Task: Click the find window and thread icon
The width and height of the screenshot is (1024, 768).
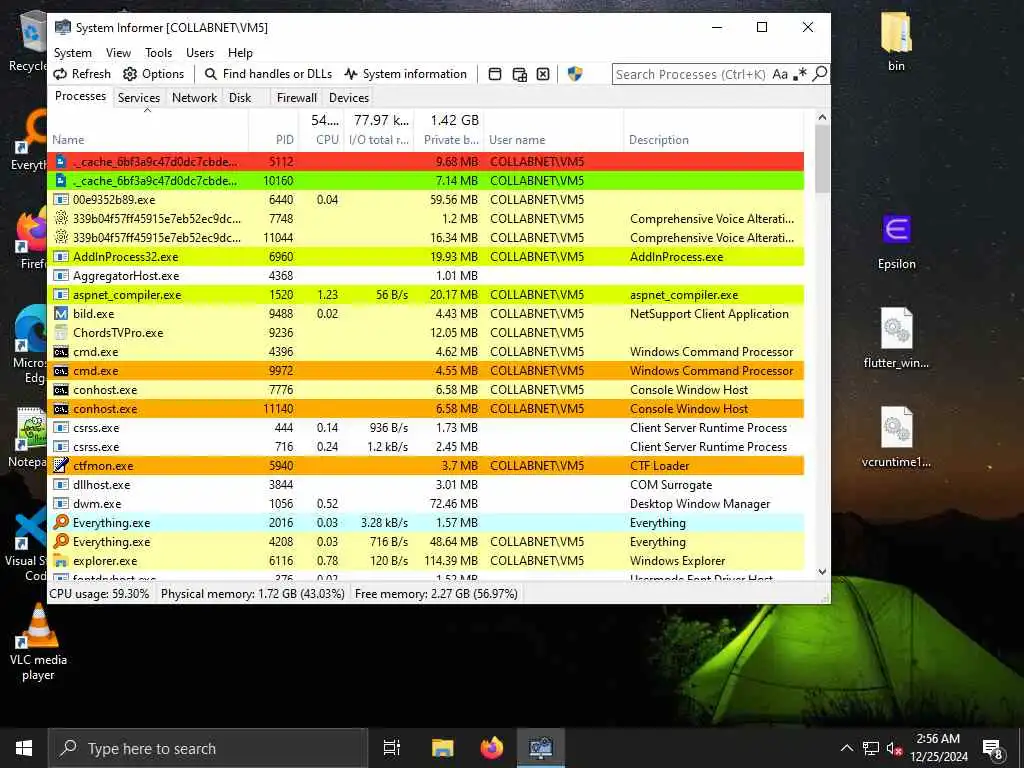Action: 519,74
